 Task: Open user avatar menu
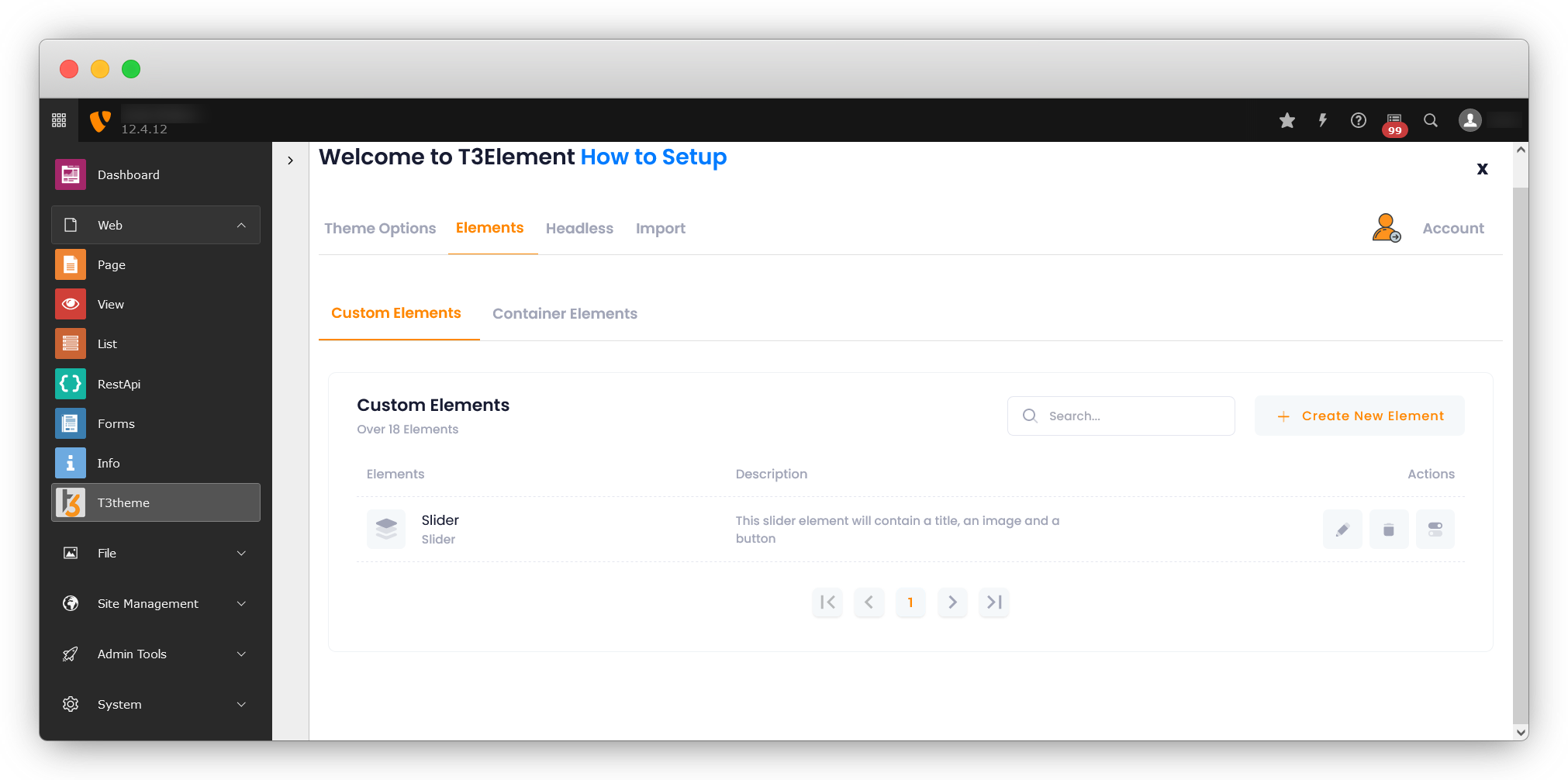coord(1470,120)
